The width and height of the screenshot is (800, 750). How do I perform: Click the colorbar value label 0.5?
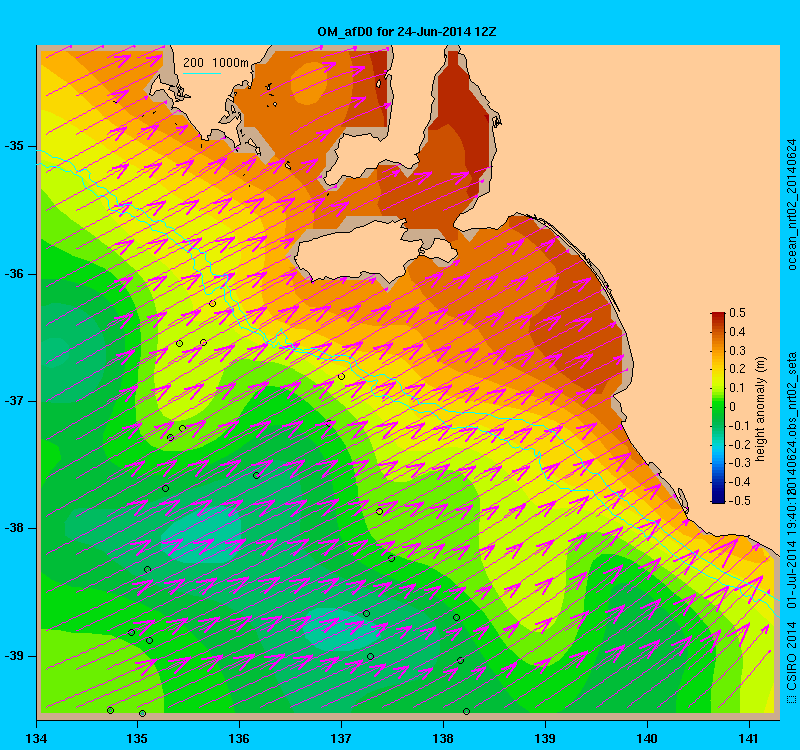pyautogui.click(x=737, y=313)
